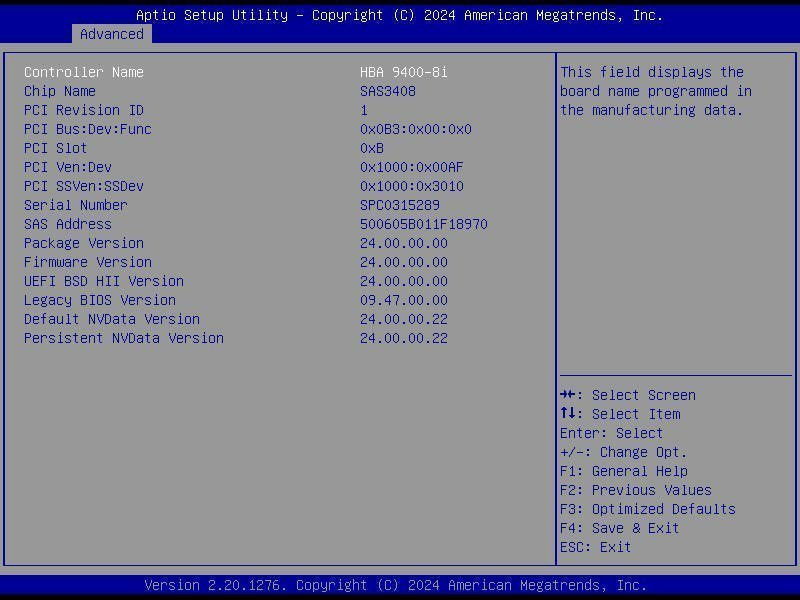Select the Serial Number field
This screenshot has width=800, height=600.
coord(76,205)
